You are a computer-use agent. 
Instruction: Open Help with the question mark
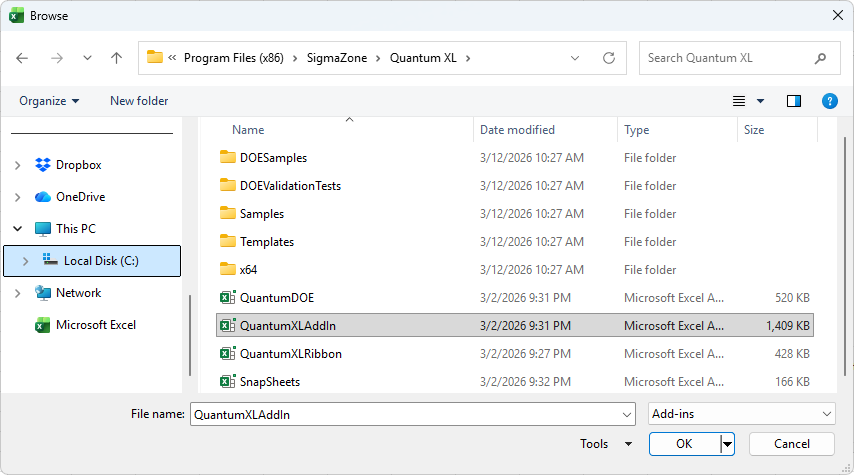(829, 101)
